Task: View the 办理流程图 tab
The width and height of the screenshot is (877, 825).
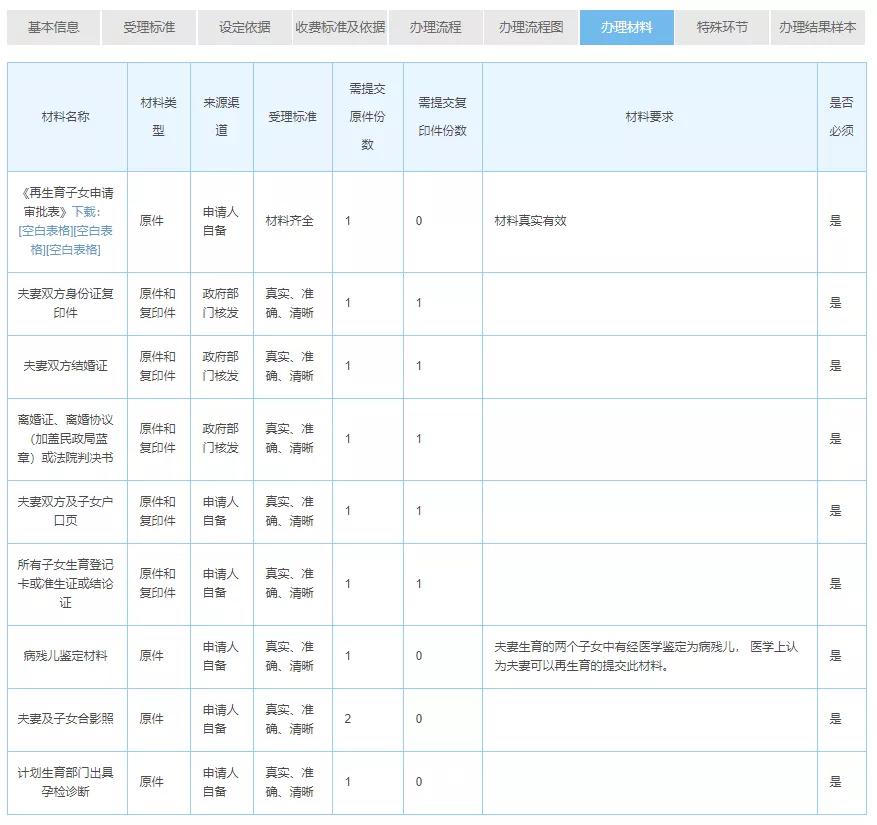Action: (x=531, y=27)
